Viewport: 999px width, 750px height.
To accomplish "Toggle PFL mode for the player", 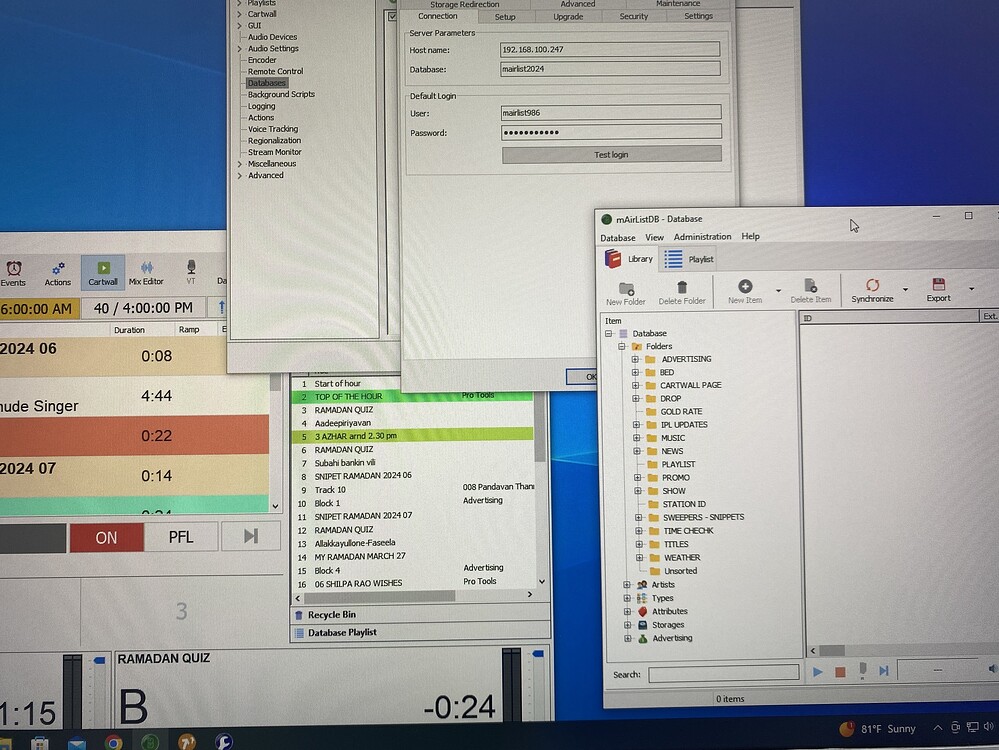I will pyautogui.click(x=180, y=537).
